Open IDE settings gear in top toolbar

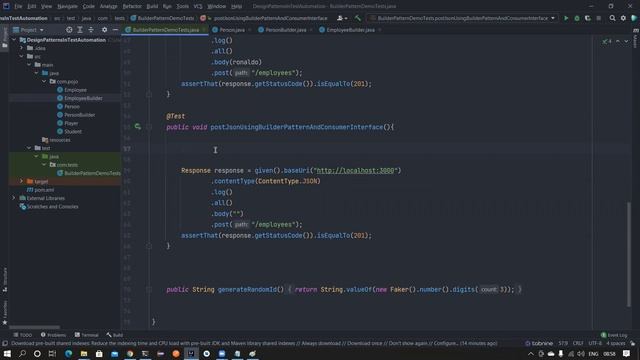click(x=623, y=18)
